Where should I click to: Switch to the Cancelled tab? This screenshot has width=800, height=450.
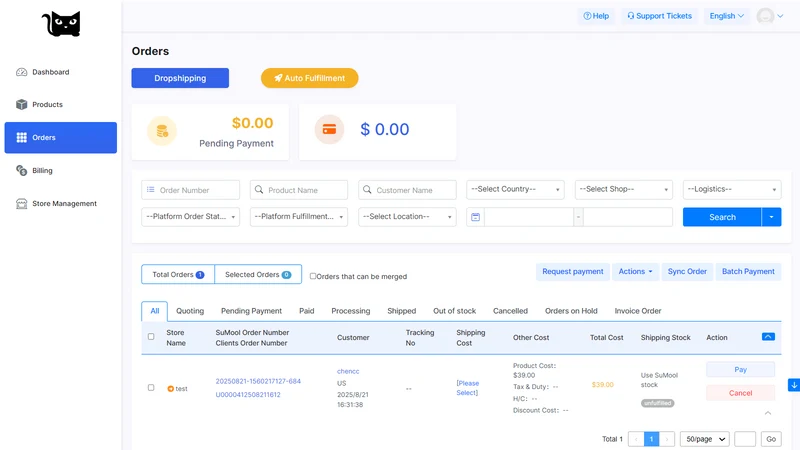[510, 311]
